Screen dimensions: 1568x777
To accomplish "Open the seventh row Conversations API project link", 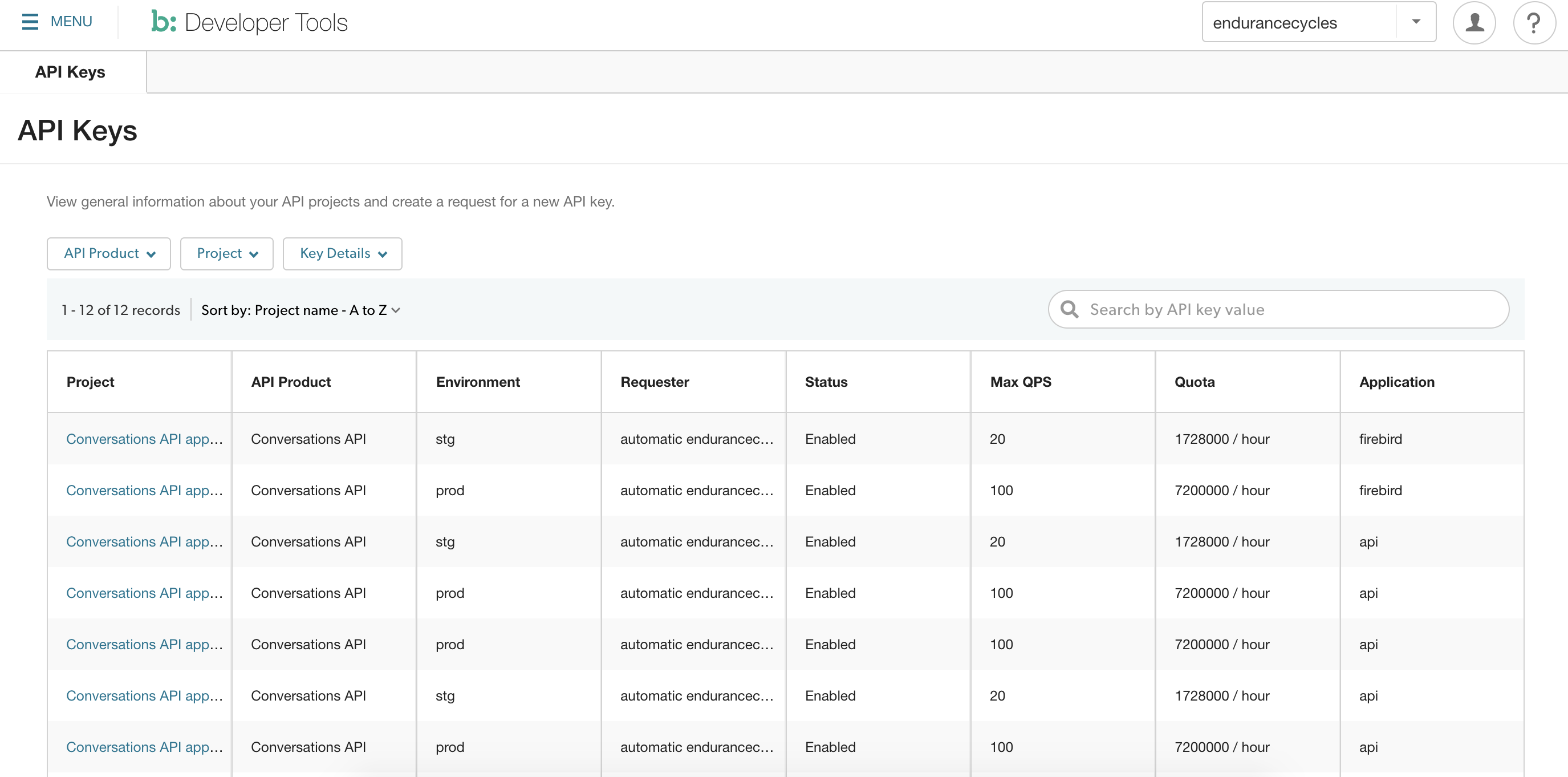I will pyautogui.click(x=144, y=747).
